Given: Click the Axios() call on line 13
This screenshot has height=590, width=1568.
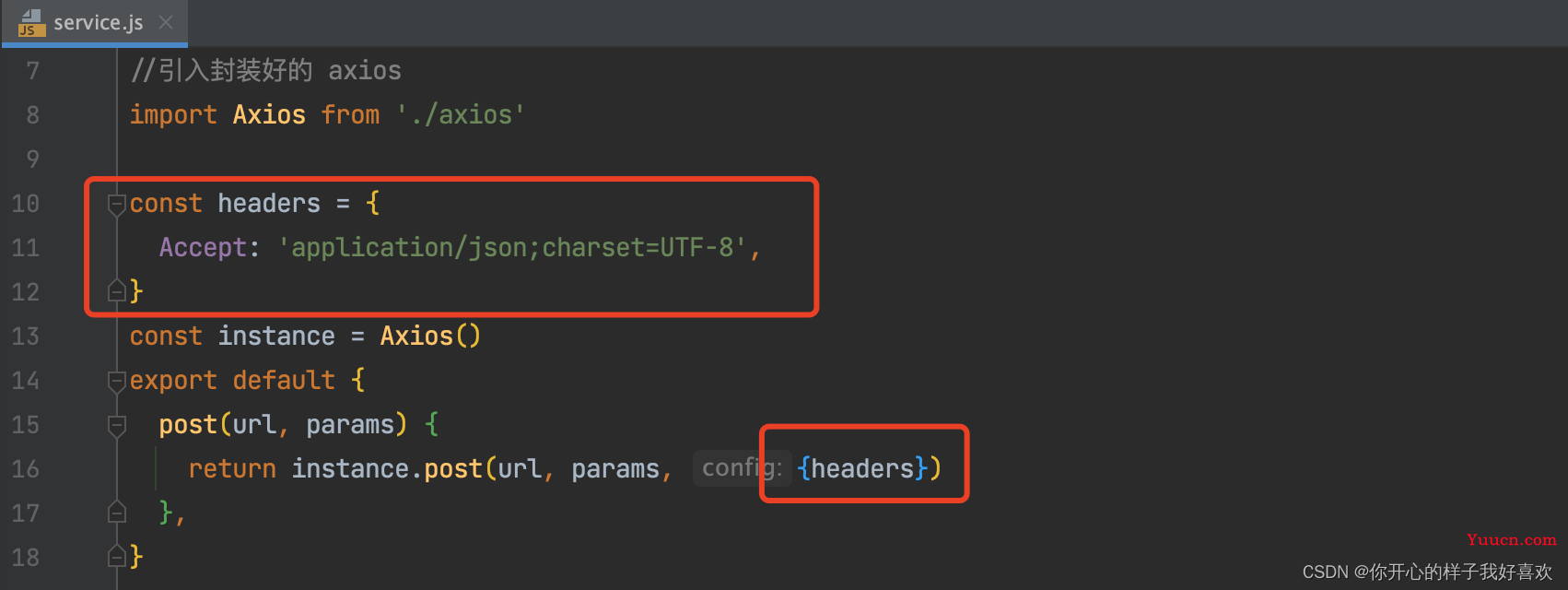Looking at the screenshot, I should [430, 336].
